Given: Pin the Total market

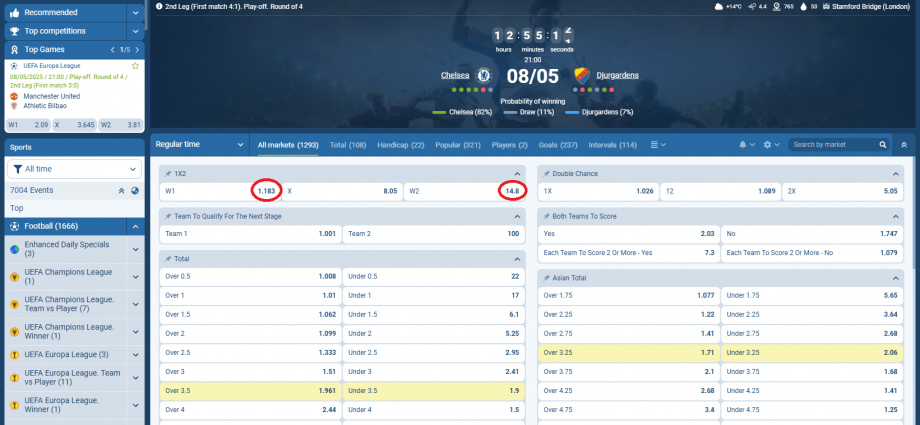Looking at the screenshot, I should pos(168,259).
